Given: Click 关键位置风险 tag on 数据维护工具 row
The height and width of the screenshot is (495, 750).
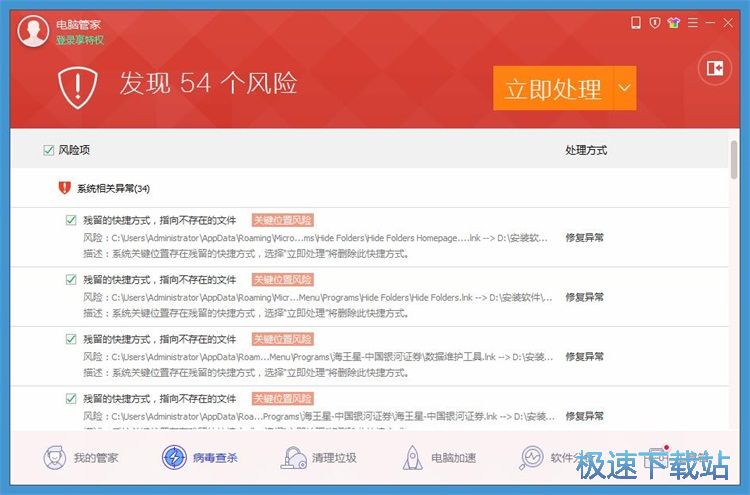Looking at the screenshot, I should click(x=283, y=339).
